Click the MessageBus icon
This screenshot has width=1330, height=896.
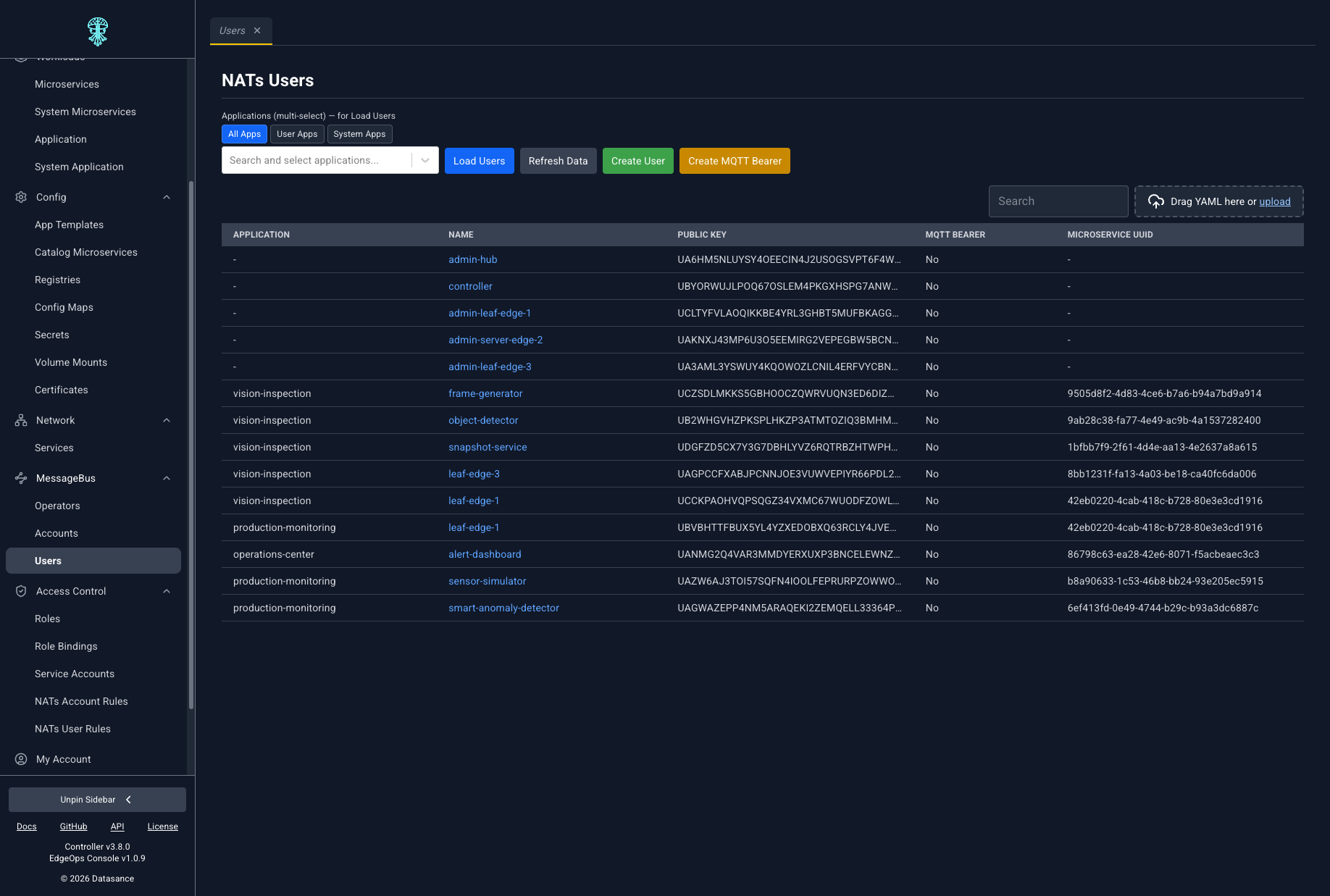pos(21,478)
